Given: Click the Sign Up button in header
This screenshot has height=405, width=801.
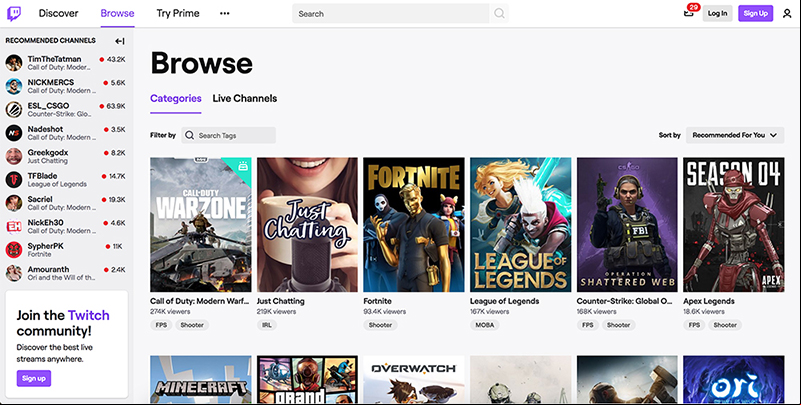Looking at the screenshot, I should tap(756, 13).
